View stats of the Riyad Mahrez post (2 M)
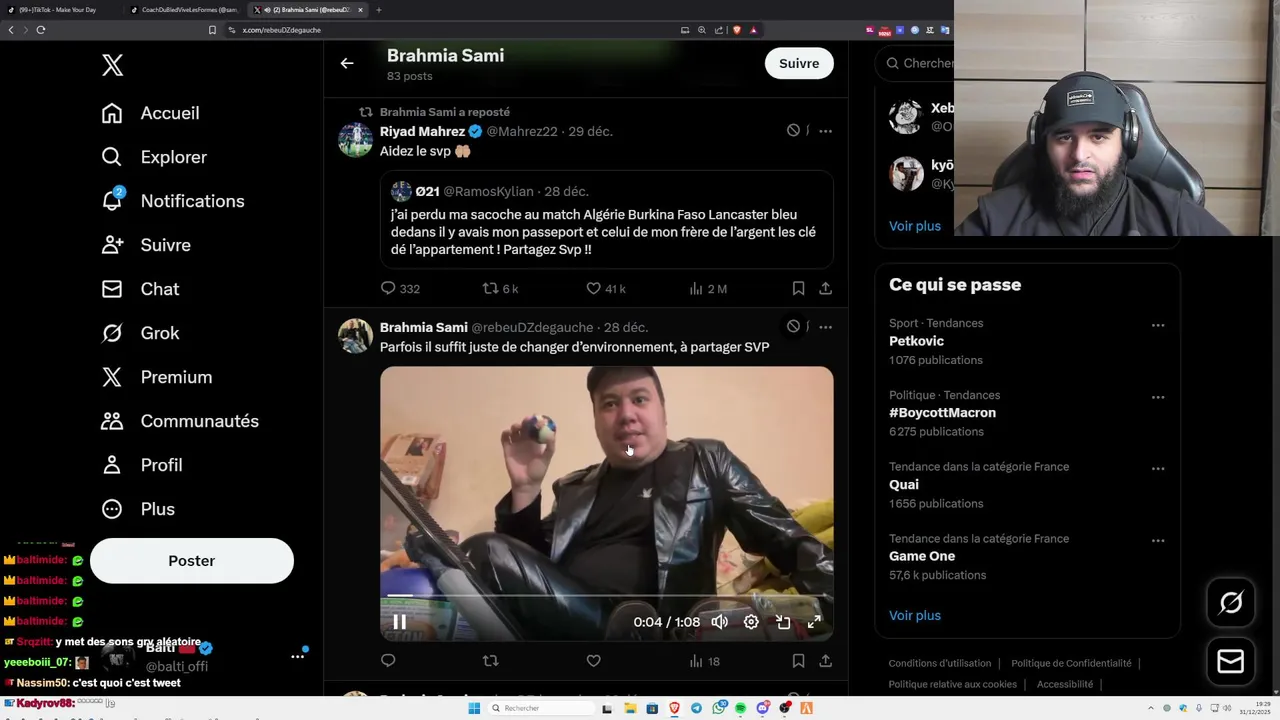Screen dimensions: 1280x720 tap(708, 288)
